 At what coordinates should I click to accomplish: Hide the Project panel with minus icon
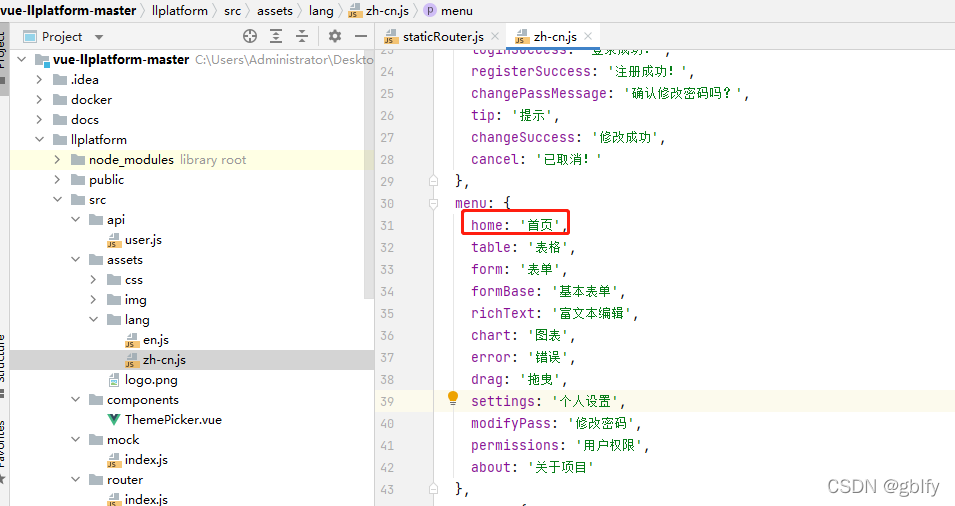pos(361,37)
